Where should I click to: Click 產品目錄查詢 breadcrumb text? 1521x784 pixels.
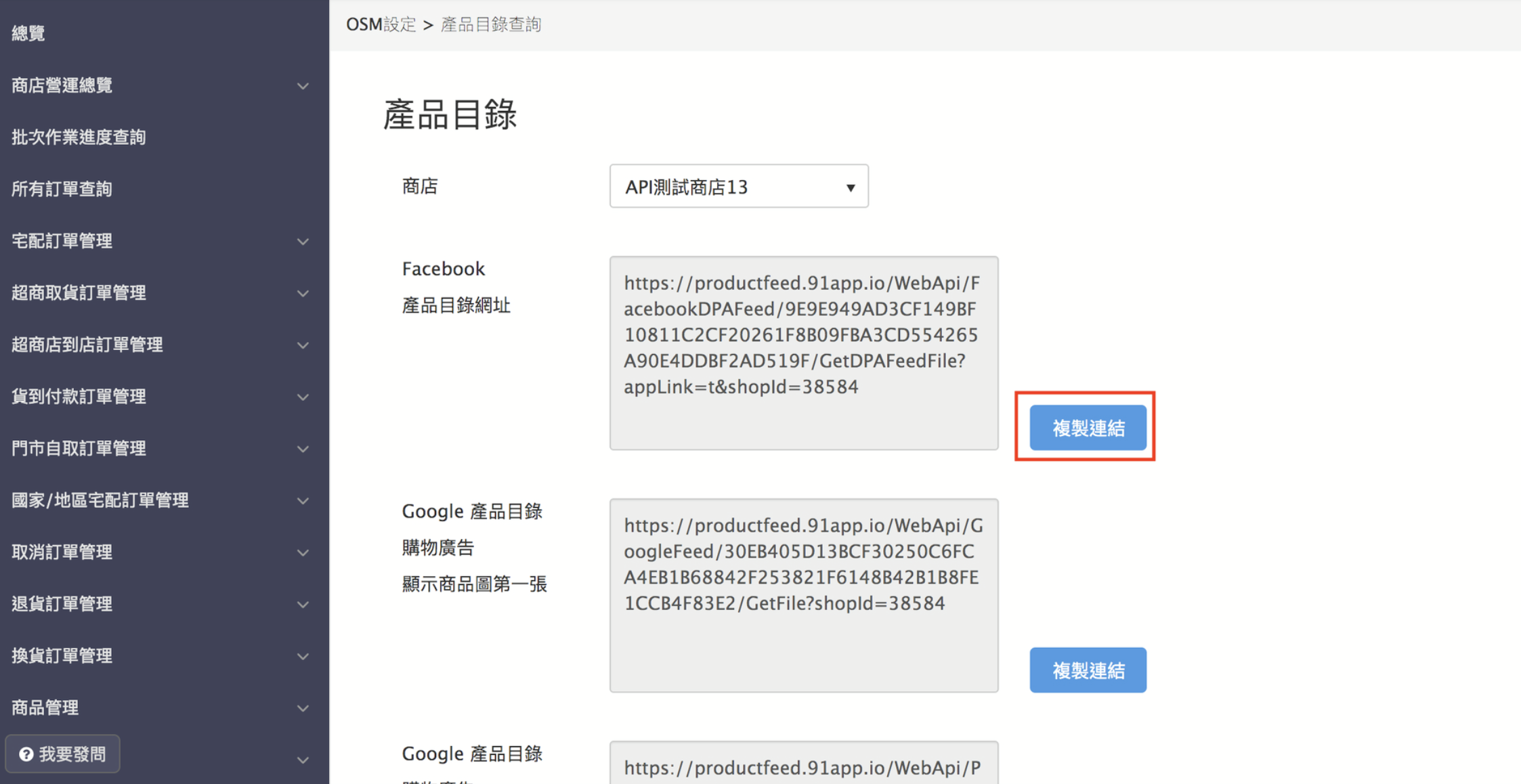[491, 25]
